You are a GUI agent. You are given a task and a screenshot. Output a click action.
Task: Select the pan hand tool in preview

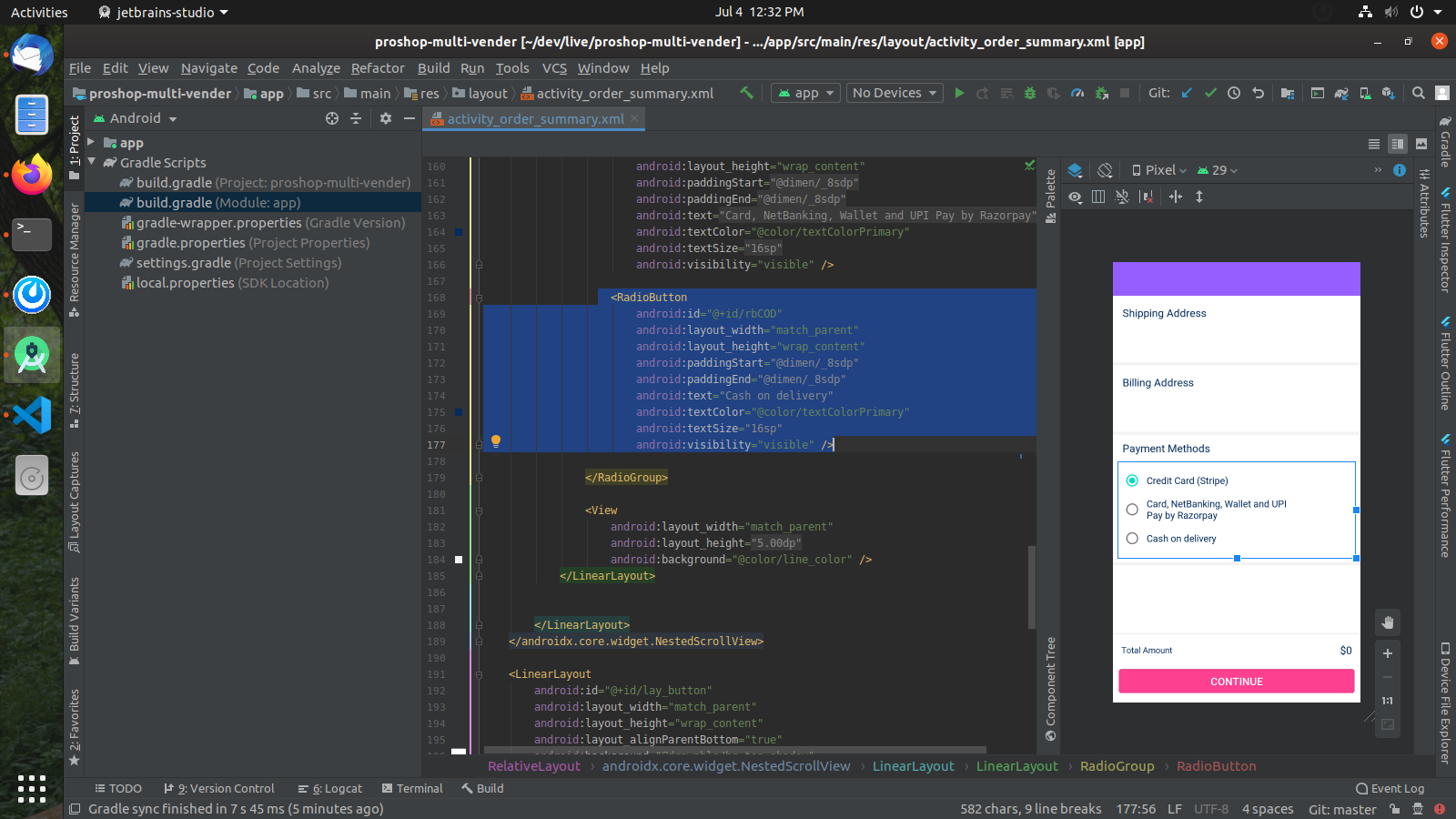tap(1388, 622)
